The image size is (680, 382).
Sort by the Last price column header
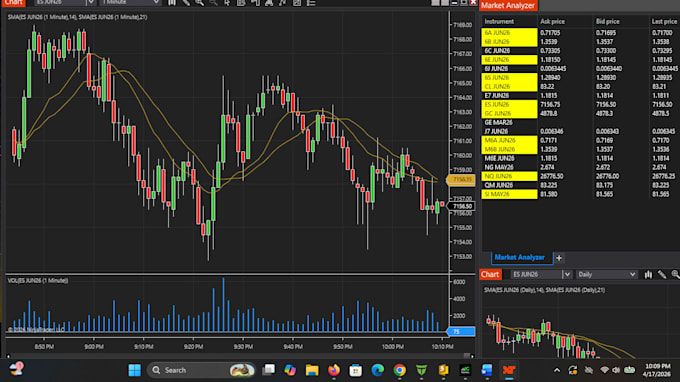pos(664,21)
